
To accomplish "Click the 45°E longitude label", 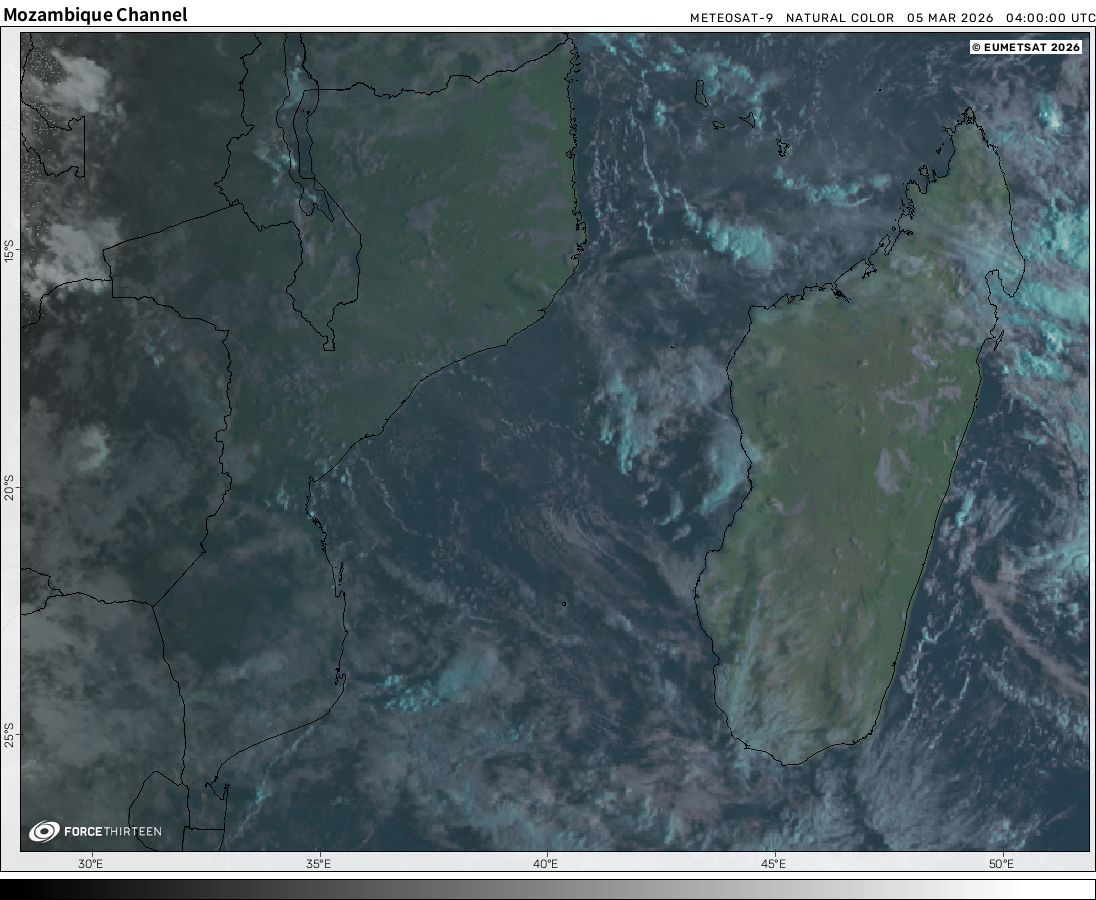I will 773,864.
